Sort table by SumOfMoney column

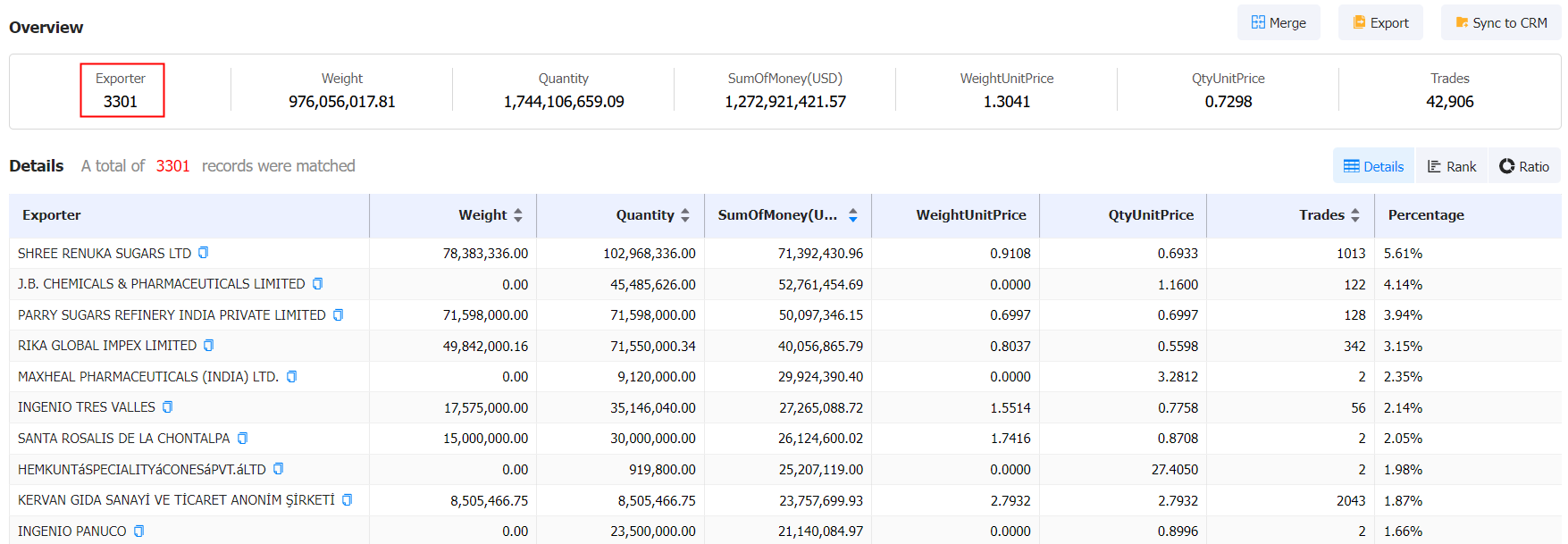point(853,215)
